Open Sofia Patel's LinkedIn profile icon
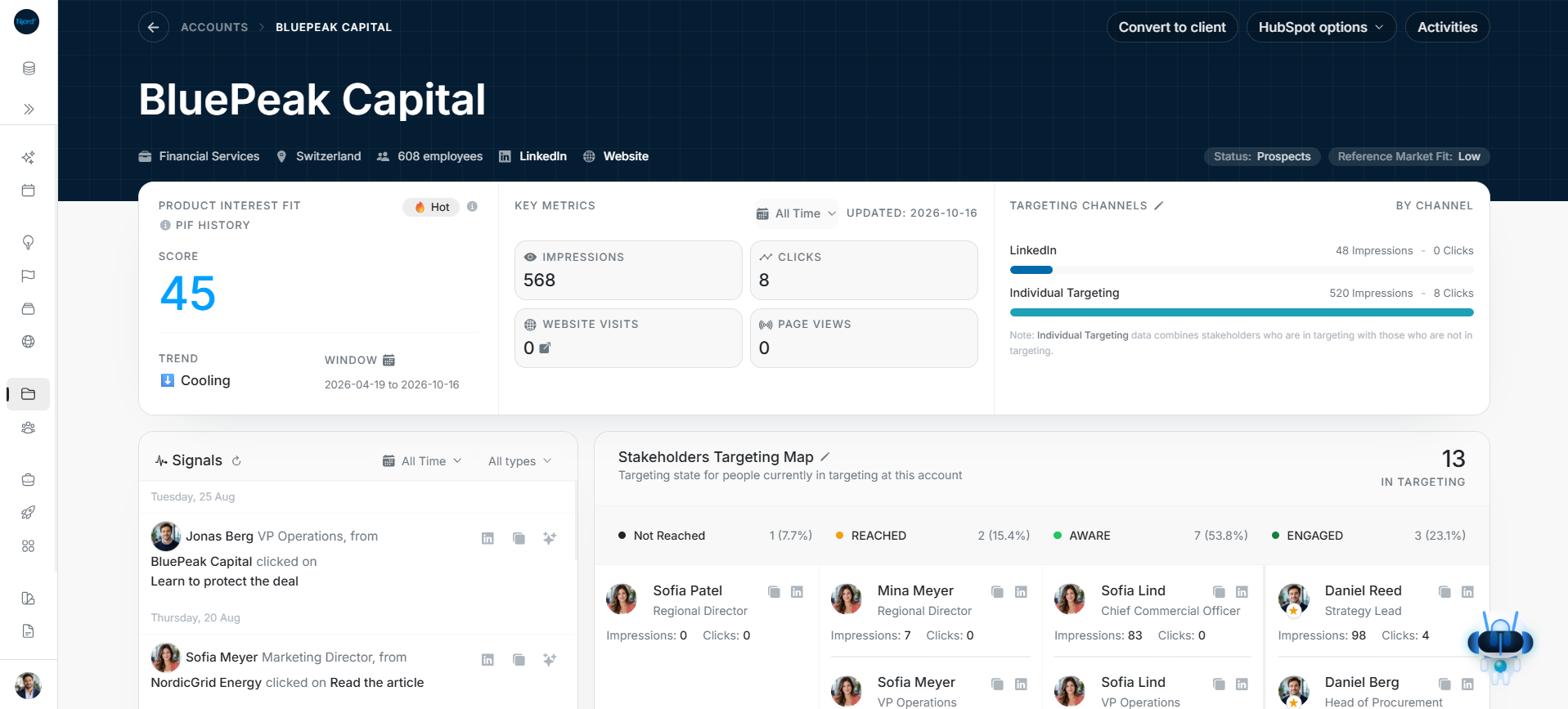Image resolution: width=1568 pixels, height=709 pixels. pyautogui.click(x=797, y=591)
